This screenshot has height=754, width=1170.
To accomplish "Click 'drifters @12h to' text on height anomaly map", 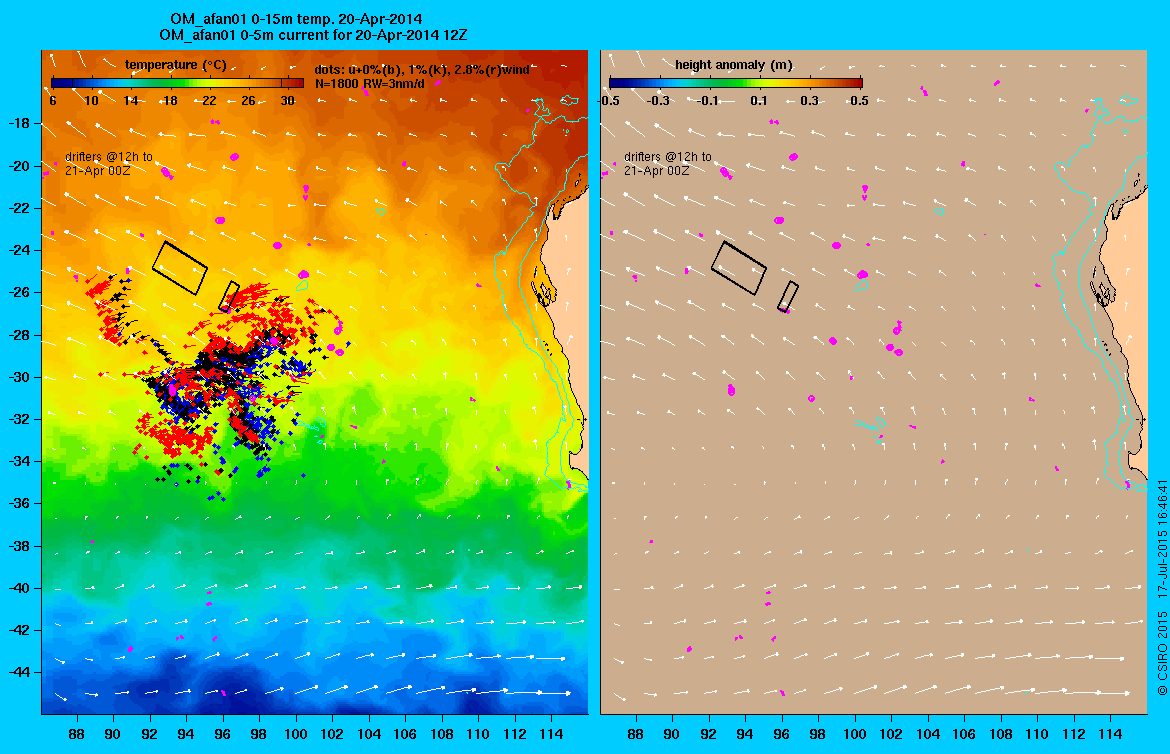I will click(x=668, y=157).
